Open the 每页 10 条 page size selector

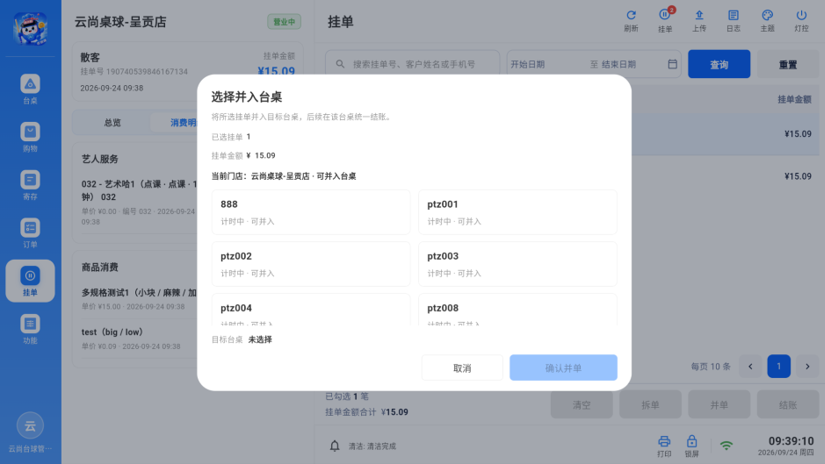click(710, 367)
